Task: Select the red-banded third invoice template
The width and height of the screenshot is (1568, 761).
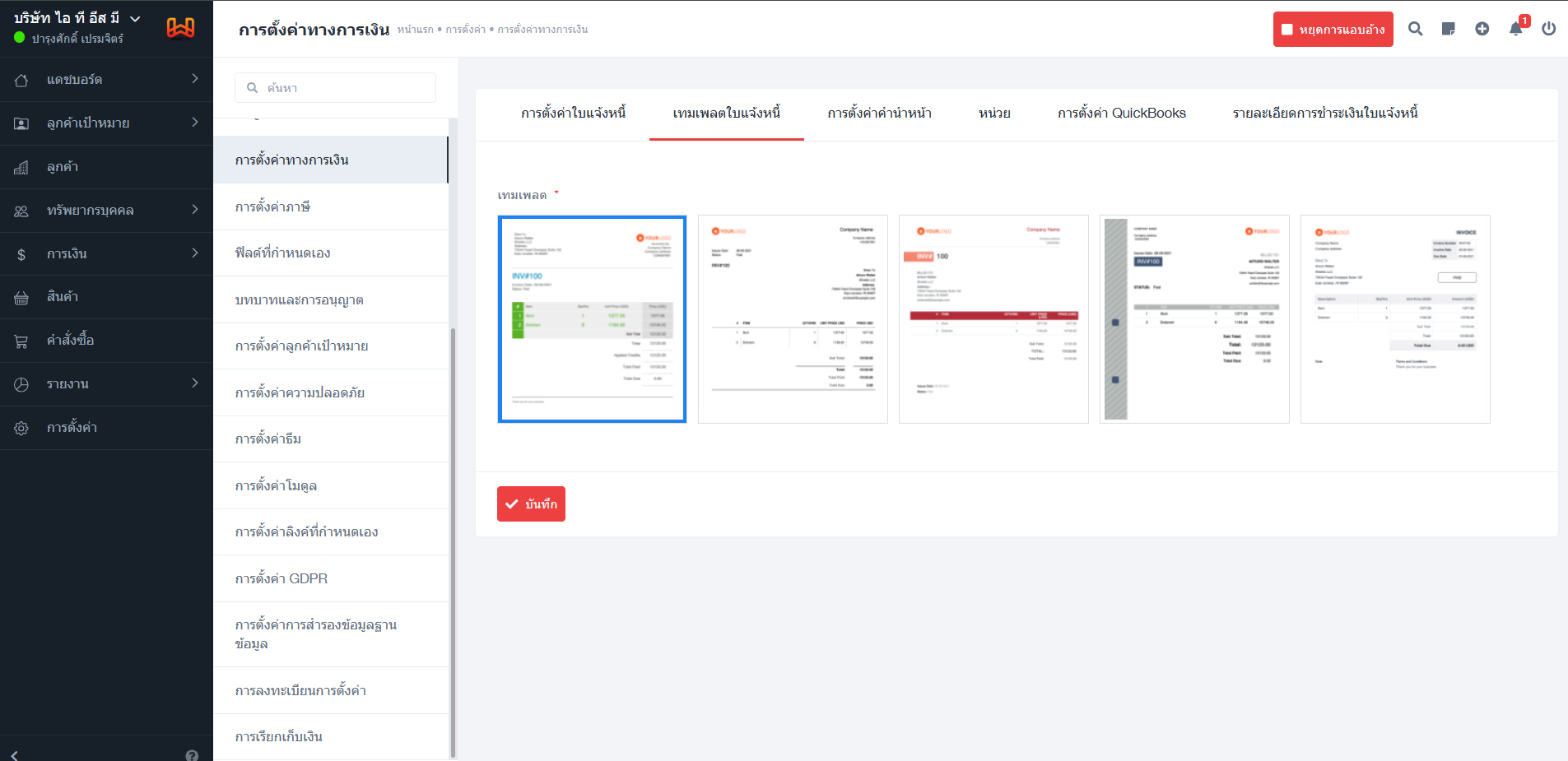Action: click(x=993, y=319)
